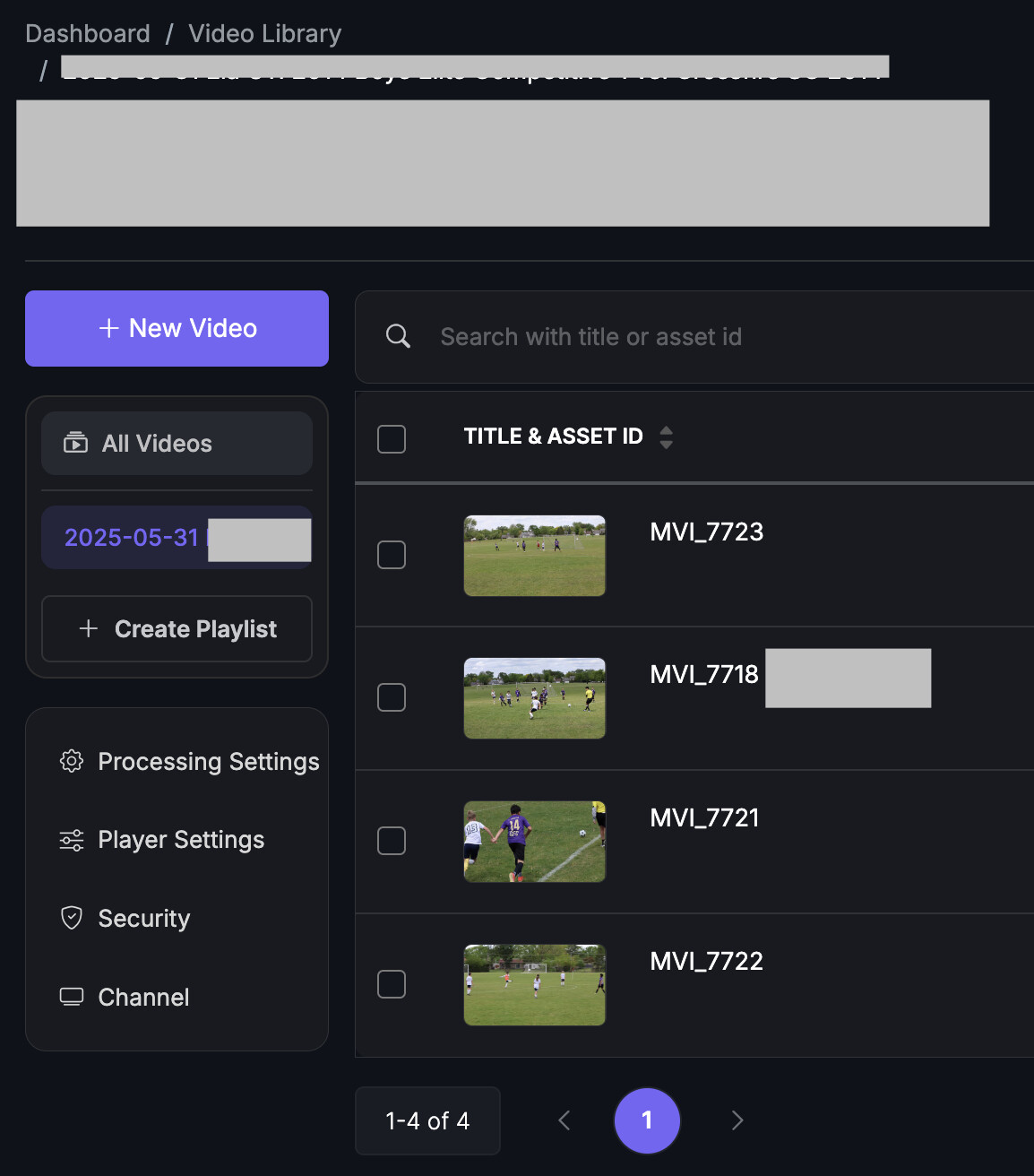The image size is (1034, 1176).
Task: Open the 2025-05-31 playlist item
Action: (177, 538)
